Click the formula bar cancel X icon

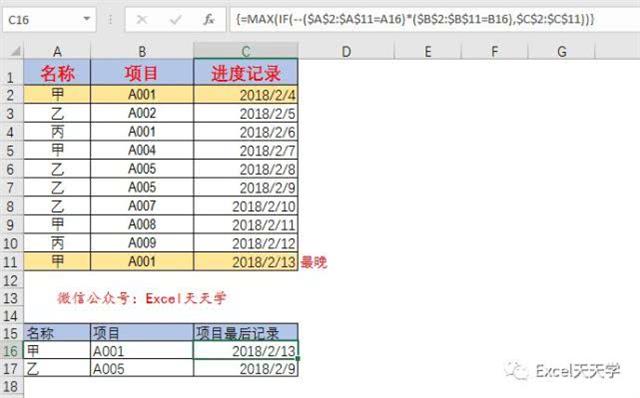pos(142,19)
